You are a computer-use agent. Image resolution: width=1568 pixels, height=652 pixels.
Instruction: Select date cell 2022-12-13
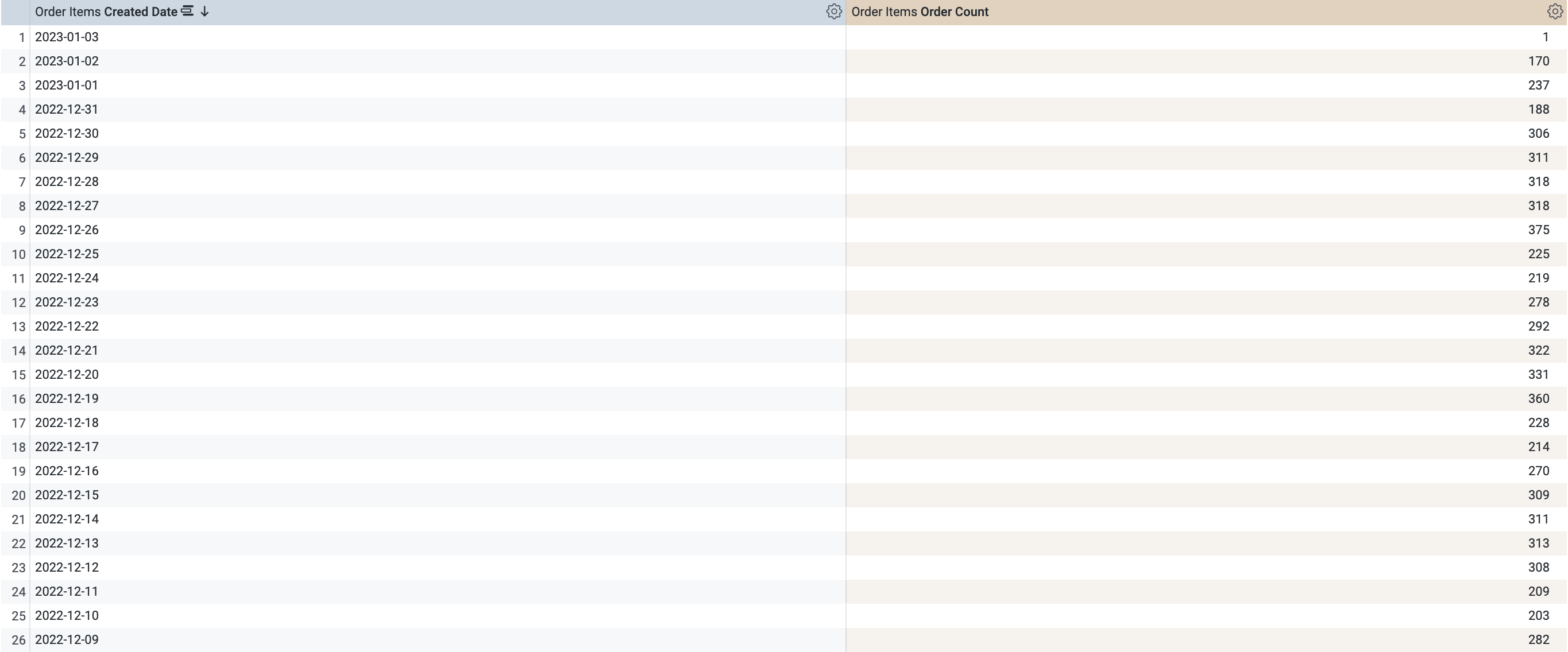(x=67, y=543)
